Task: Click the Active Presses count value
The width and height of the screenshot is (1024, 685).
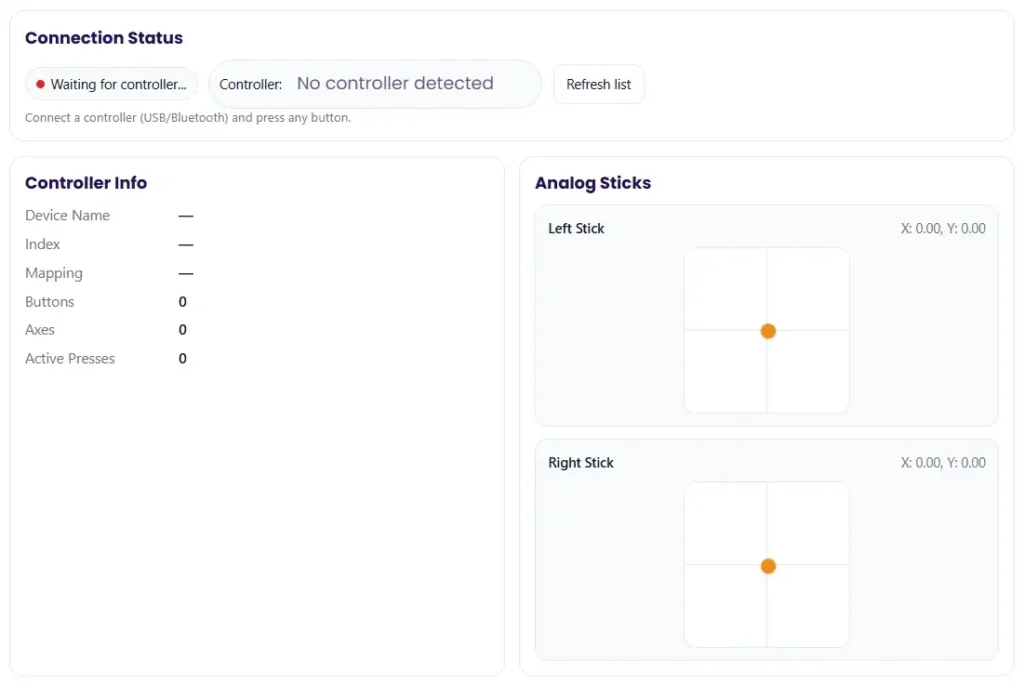Action: tap(182, 359)
